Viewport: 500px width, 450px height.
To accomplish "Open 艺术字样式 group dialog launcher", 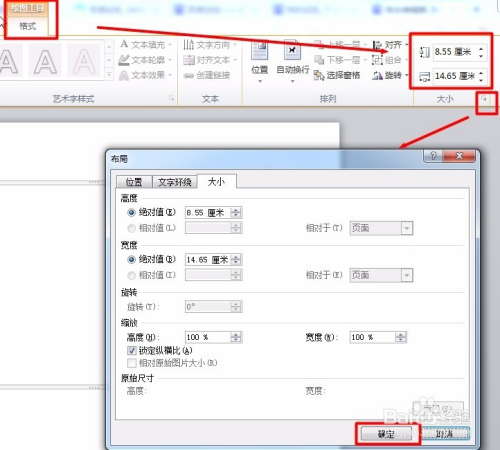I will tap(171, 98).
